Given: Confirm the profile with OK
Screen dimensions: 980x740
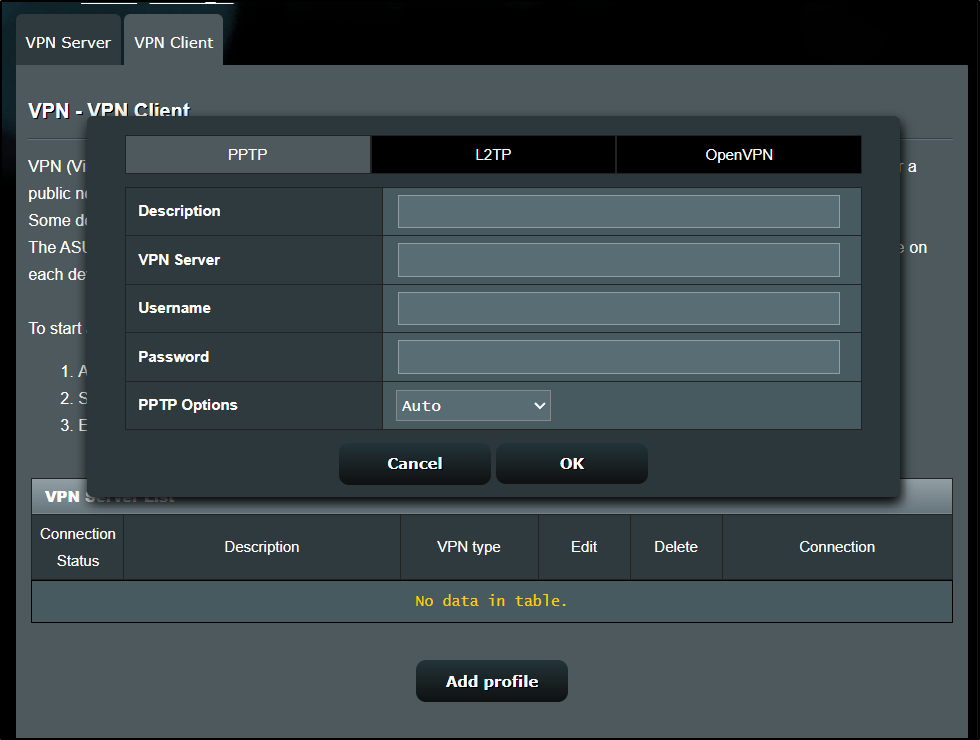Looking at the screenshot, I should click(x=572, y=464).
